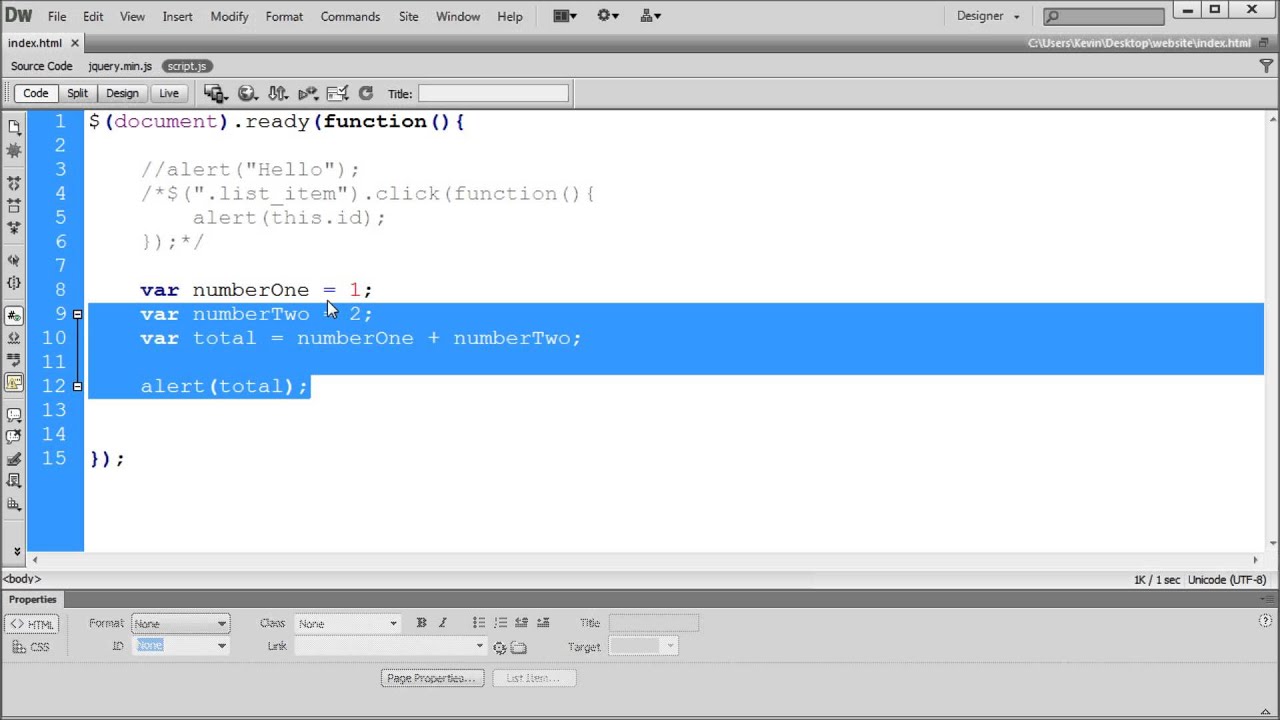
Task: Open the File menu
Action: point(57,16)
